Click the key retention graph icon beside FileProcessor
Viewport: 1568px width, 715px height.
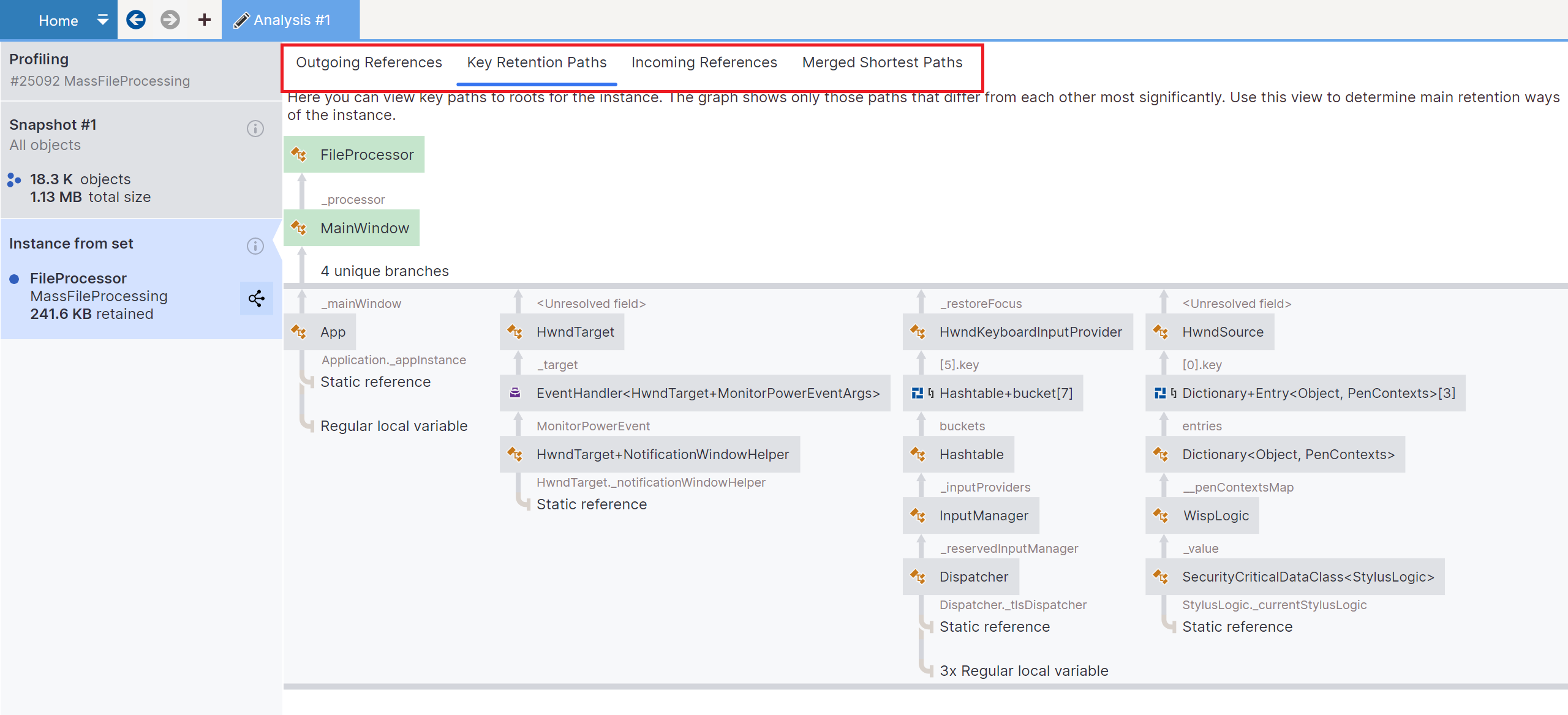point(255,299)
